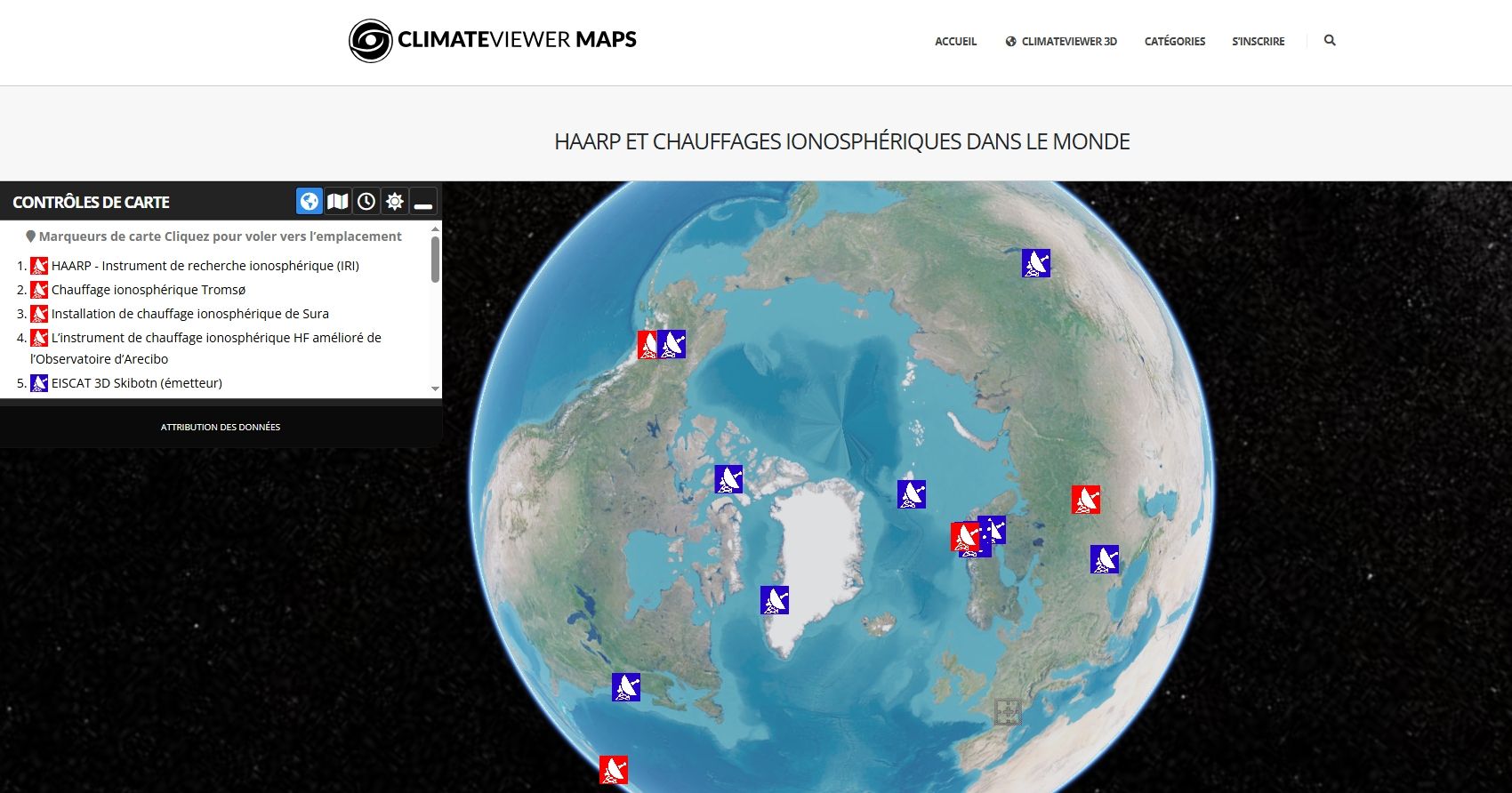1512x793 pixels.
Task: Open the clock time controls icon
Action: click(366, 202)
